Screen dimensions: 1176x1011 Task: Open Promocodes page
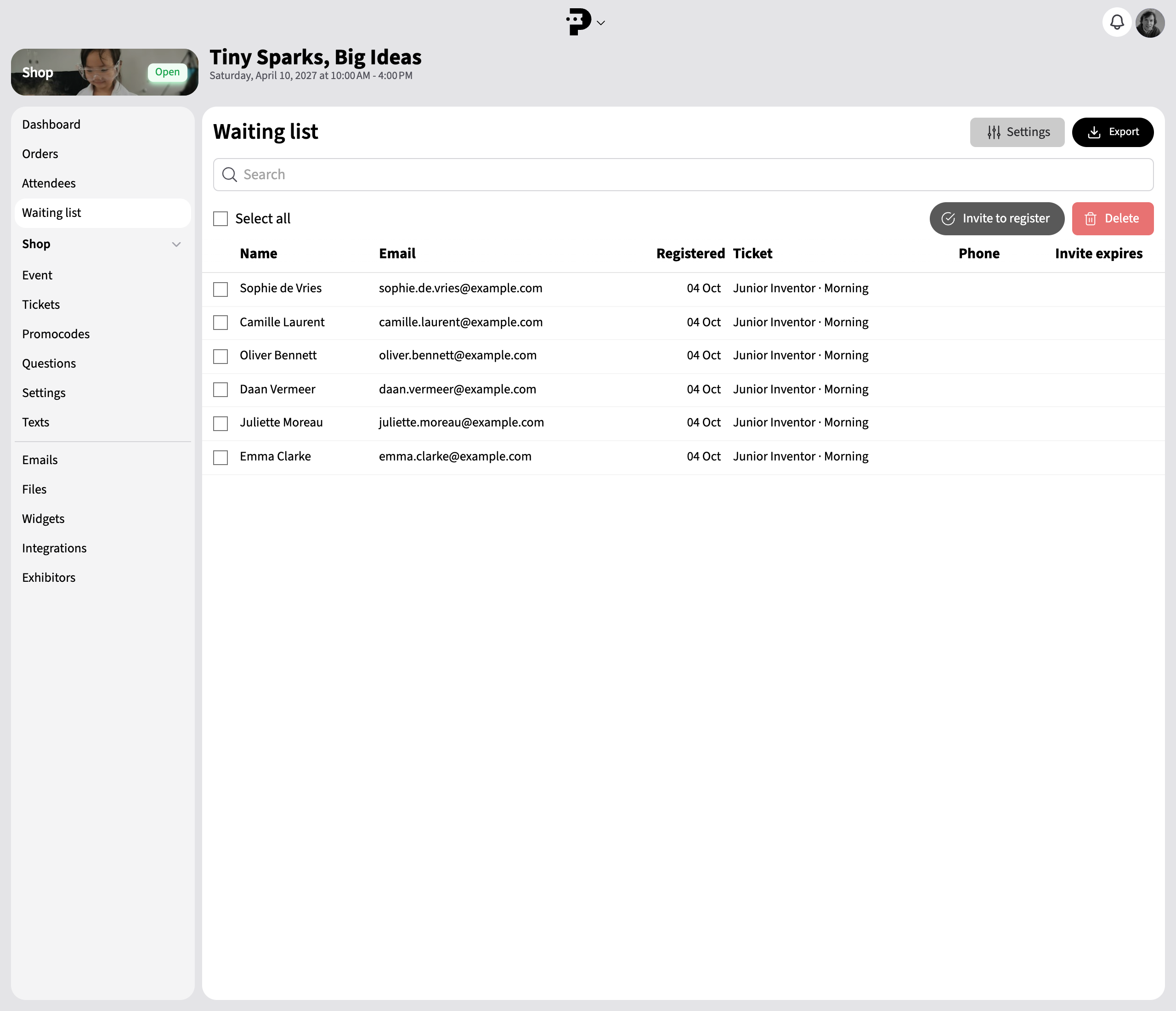(102, 335)
